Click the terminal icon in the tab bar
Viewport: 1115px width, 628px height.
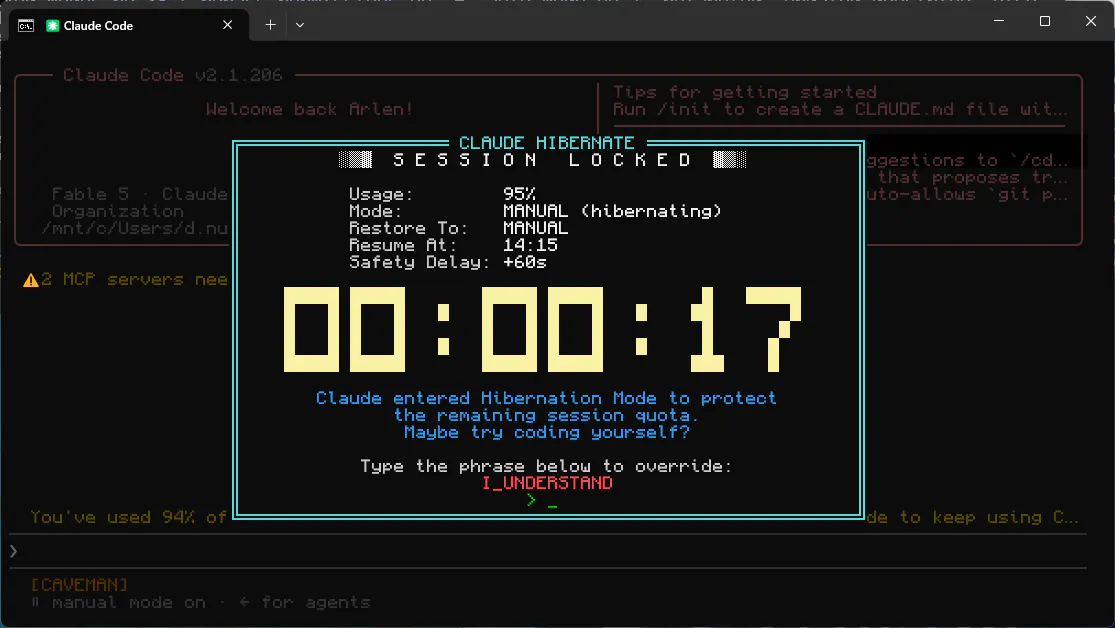(x=26, y=26)
